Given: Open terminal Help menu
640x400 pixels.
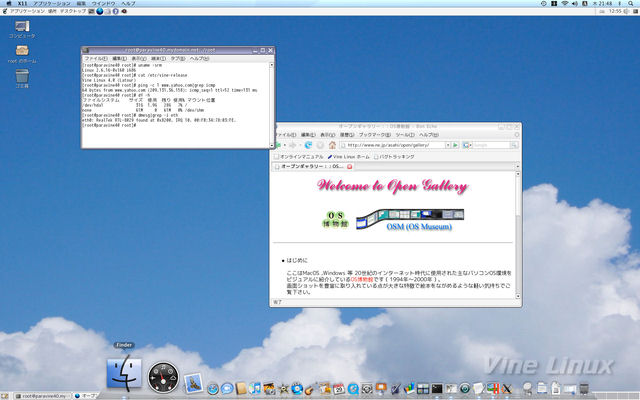Looking at the screenshot, I should 199,59.
